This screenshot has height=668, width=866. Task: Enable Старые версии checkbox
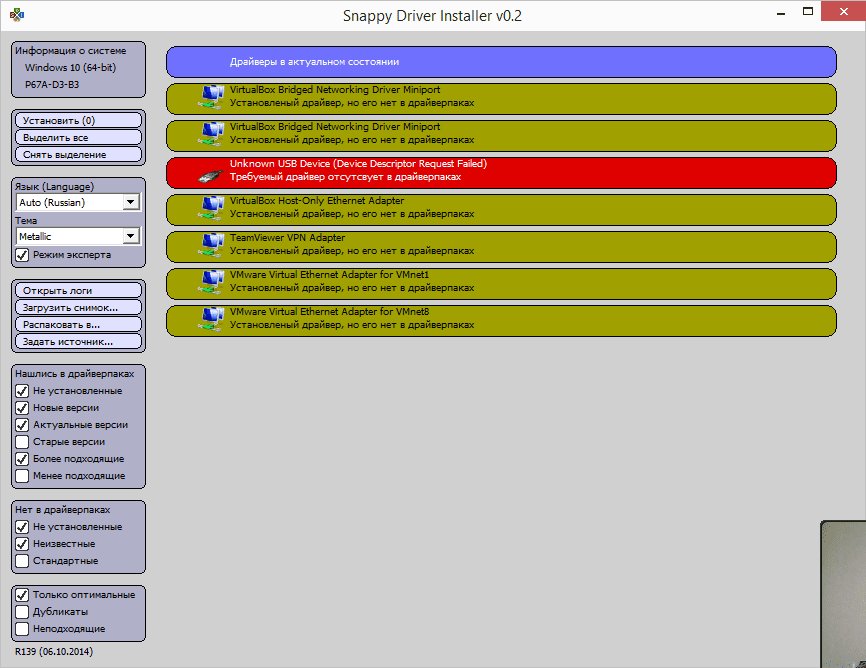(22, 441)
